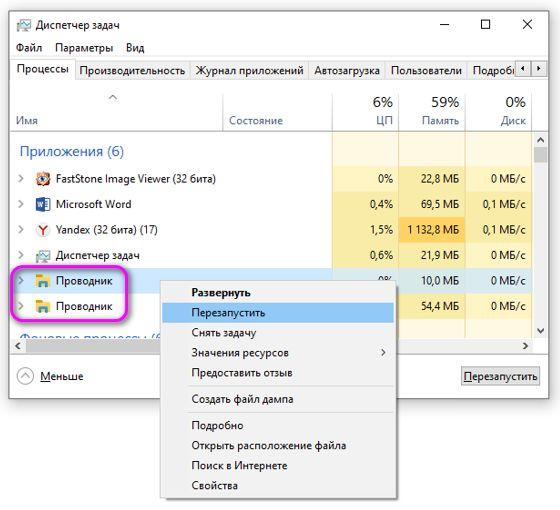The width and height of the screenshot is (560, 510).
Task: Expand the Yandex (32 бита) process group
Action: [x=21, y=229]
